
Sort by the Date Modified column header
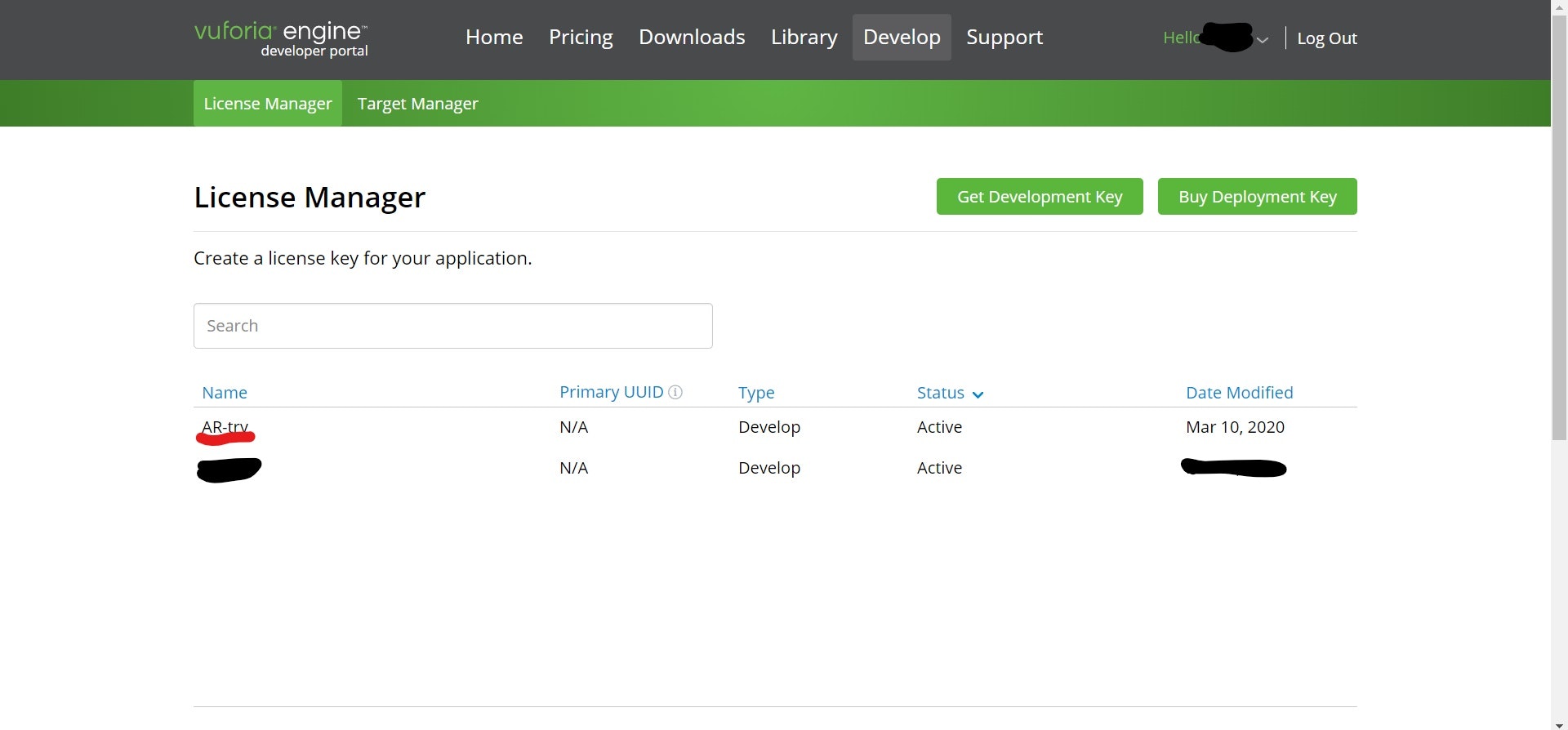coord(1239,393)
